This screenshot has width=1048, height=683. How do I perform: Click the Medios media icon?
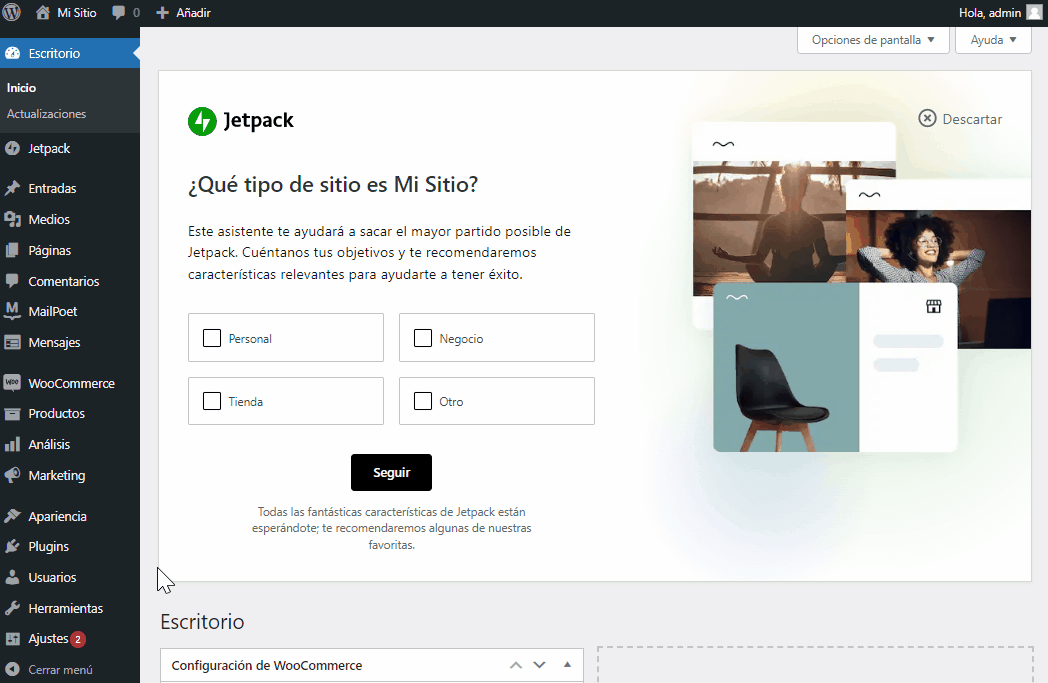point(13,219)
